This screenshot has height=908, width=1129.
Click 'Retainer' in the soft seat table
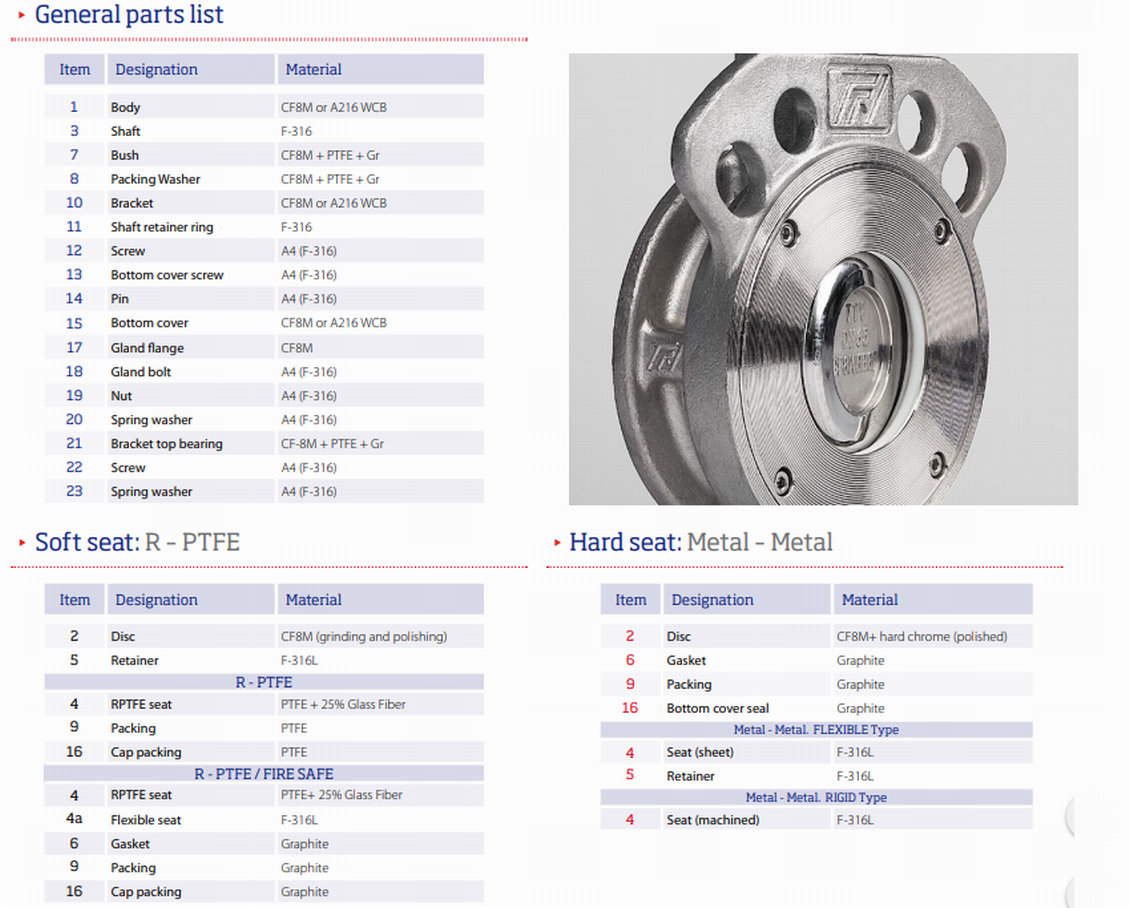[135, 660]
